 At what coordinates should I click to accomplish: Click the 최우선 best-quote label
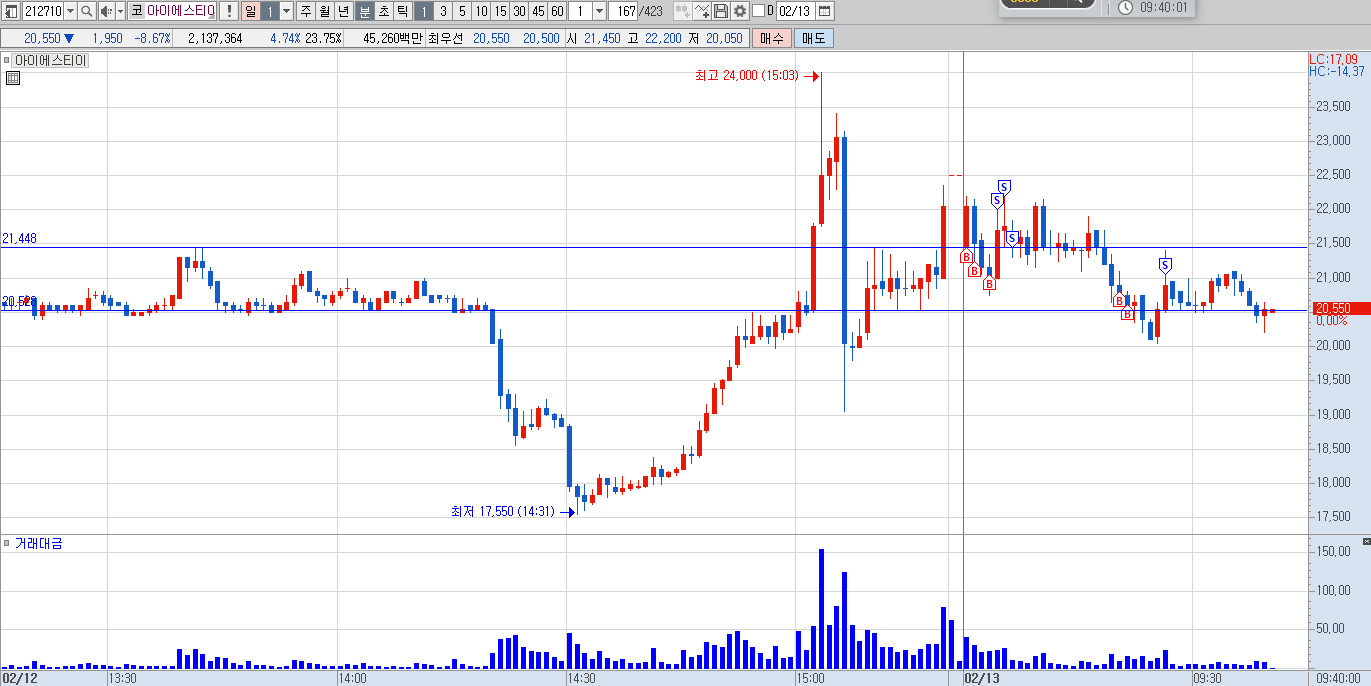click(445, 38)
